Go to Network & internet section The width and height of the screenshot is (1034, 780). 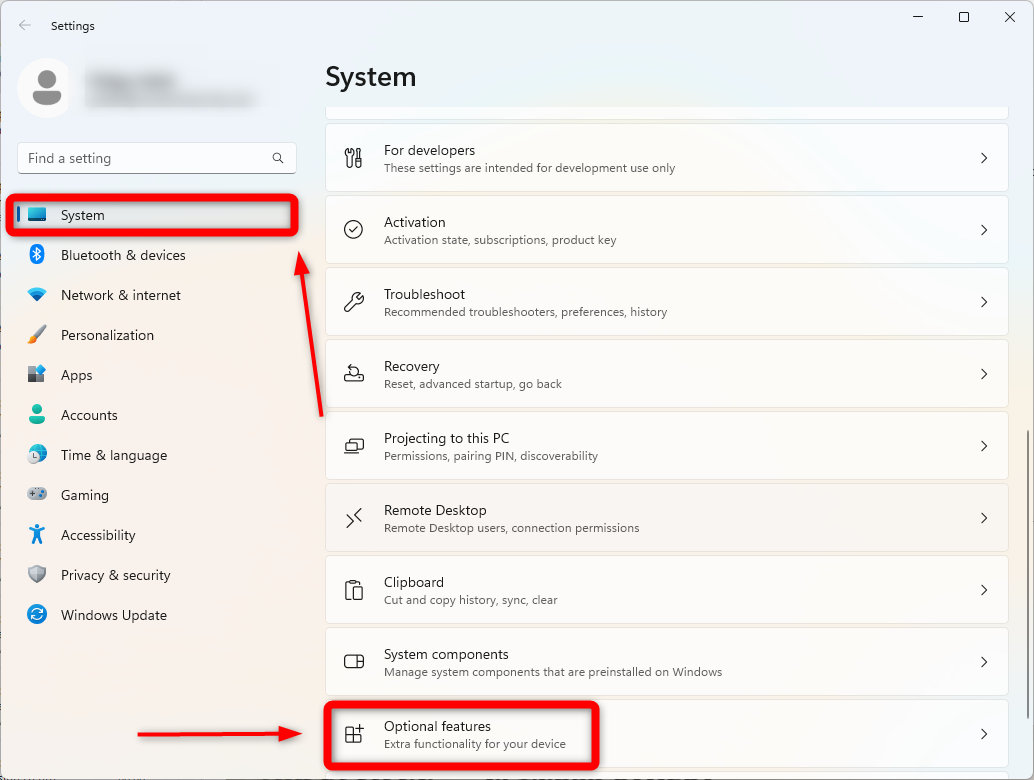(156, 295)
